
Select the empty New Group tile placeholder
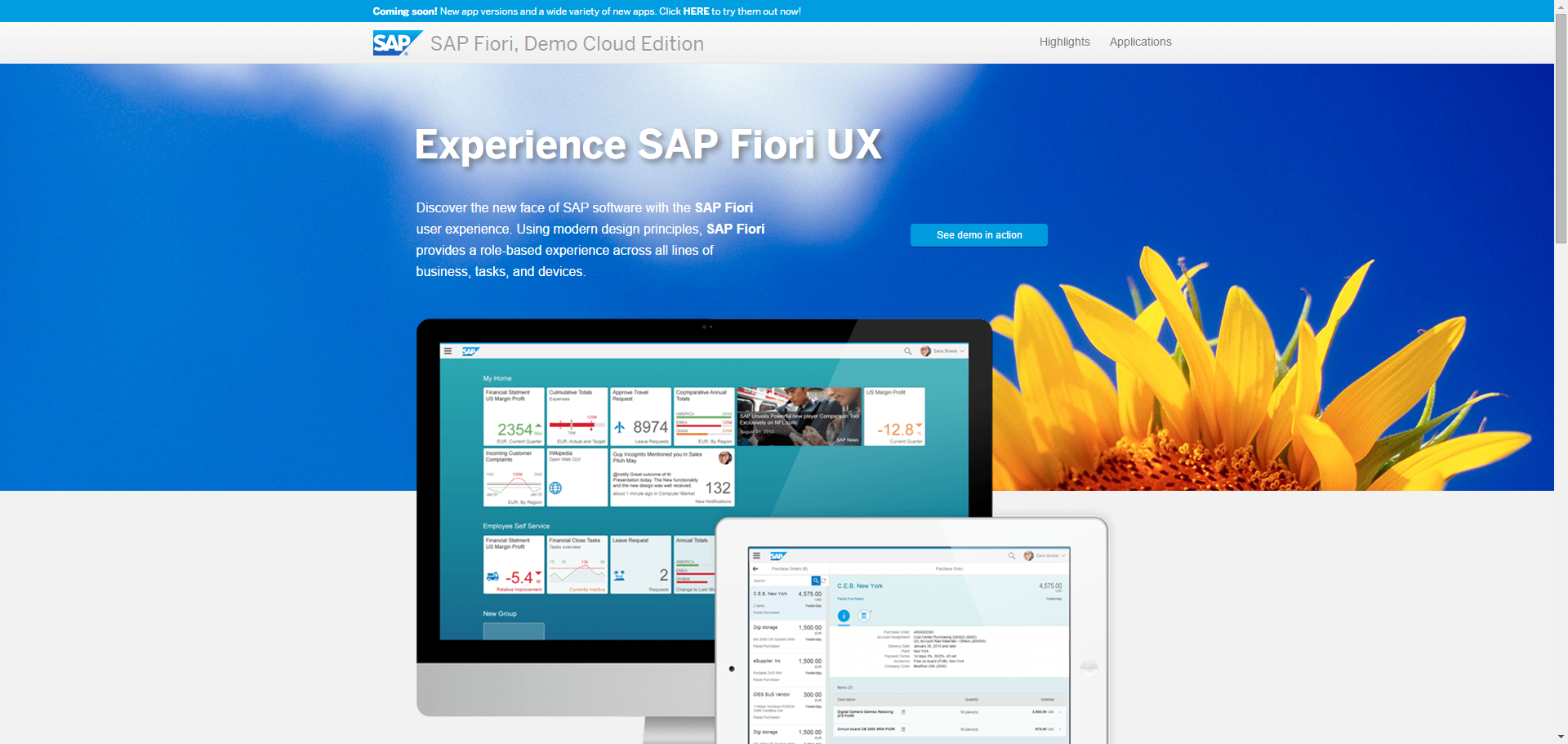[x=514, y=630]
